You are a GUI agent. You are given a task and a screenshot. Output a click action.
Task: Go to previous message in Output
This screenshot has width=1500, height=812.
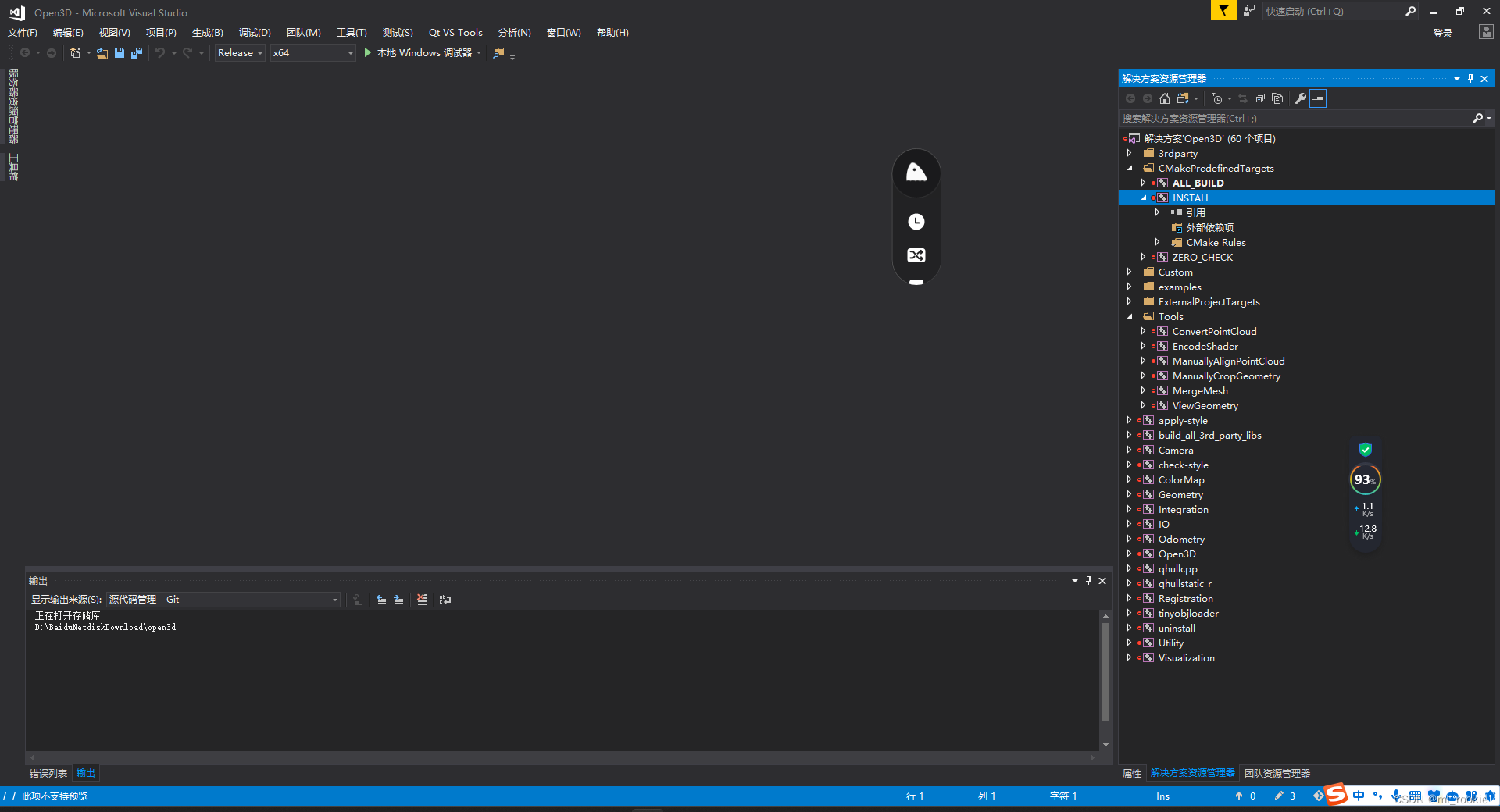pyautogui.click(x=381, y=600)
